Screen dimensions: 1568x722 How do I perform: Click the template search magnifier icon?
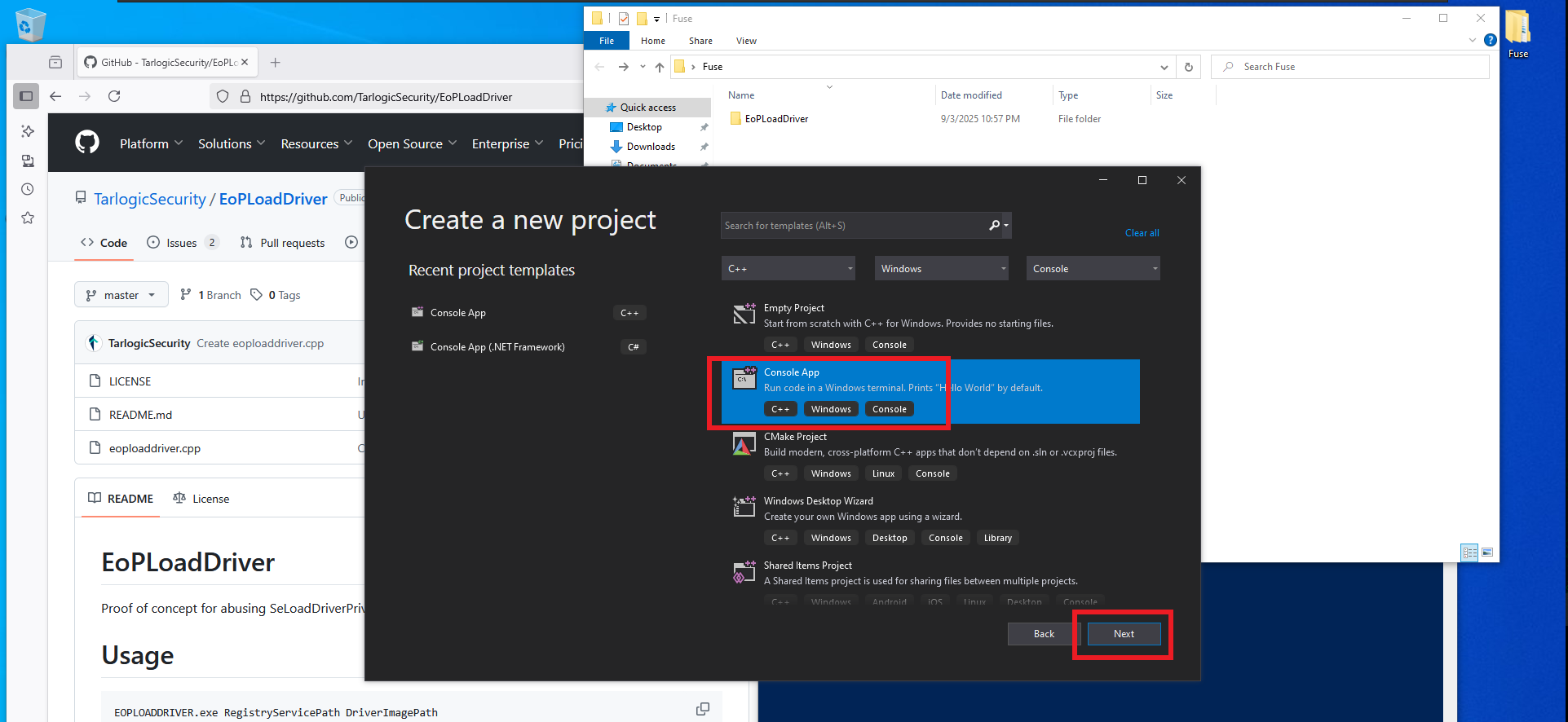point(995,226)
